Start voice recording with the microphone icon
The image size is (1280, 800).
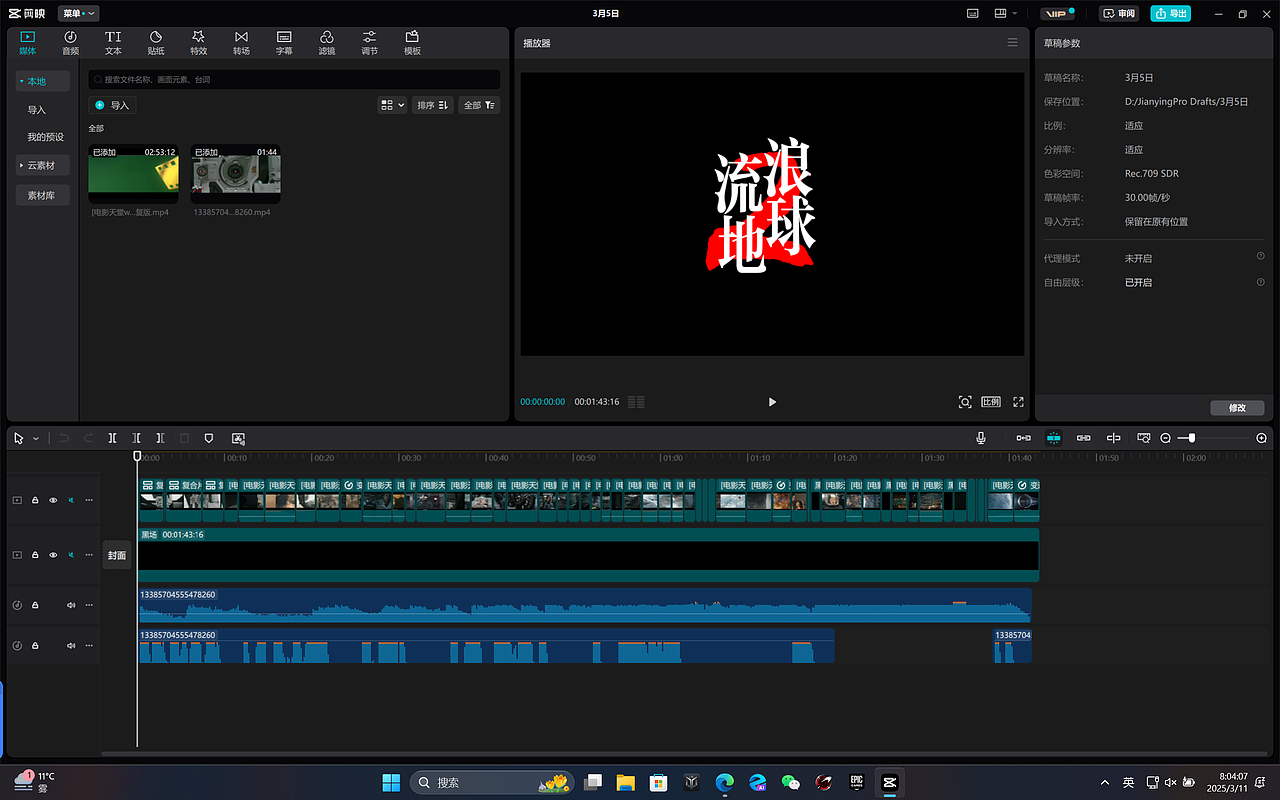point(981,438)
